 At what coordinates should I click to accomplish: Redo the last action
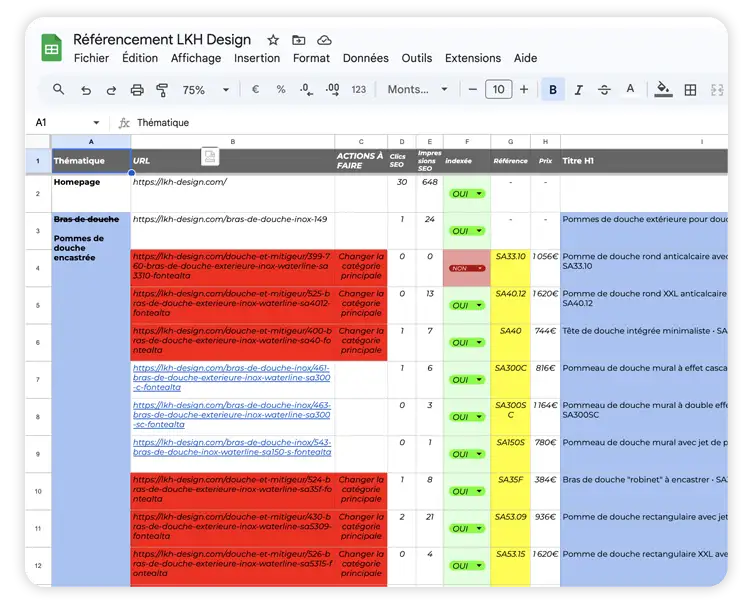click(111, 90)
